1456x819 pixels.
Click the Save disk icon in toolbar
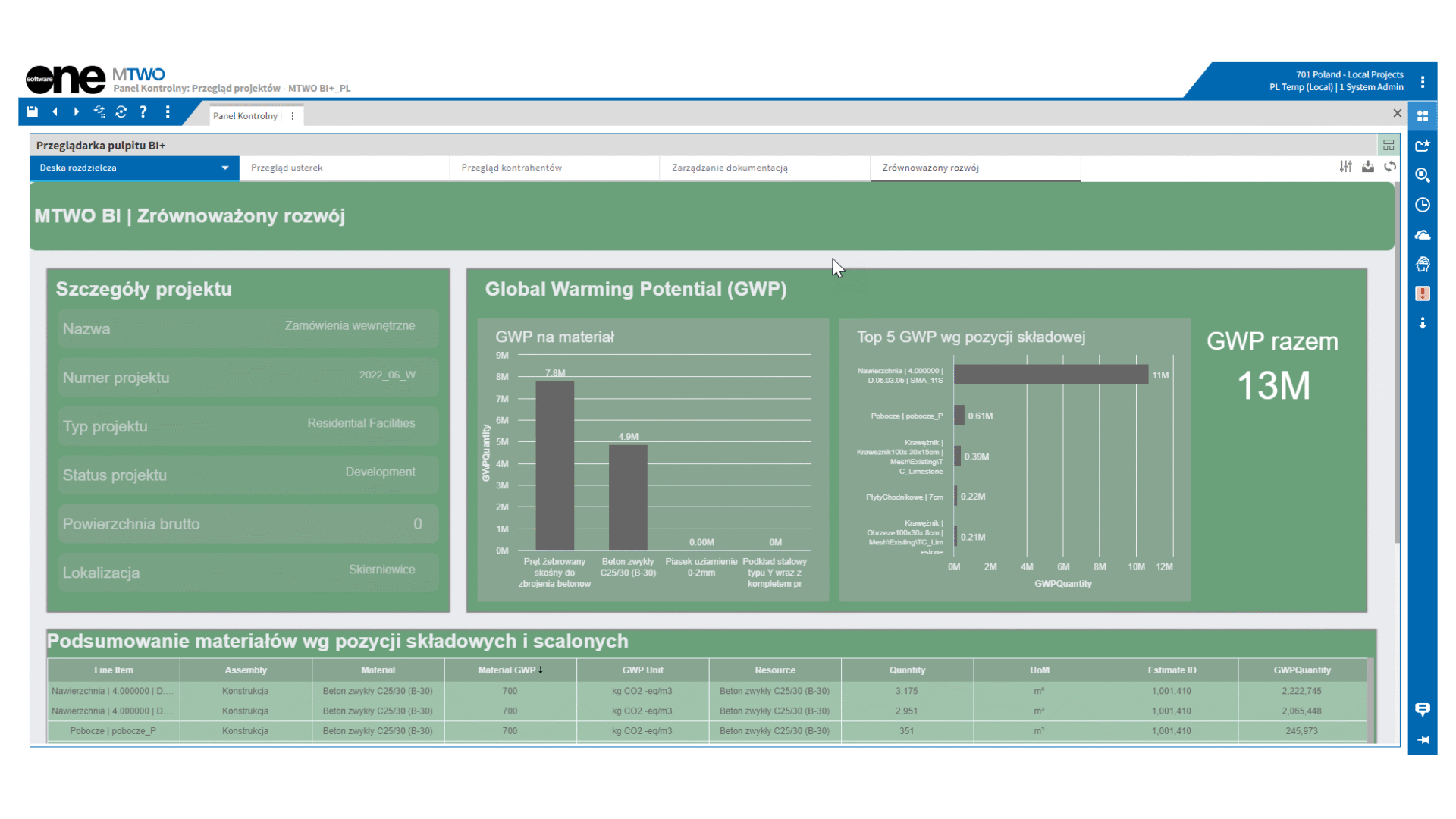click(32, 112)
